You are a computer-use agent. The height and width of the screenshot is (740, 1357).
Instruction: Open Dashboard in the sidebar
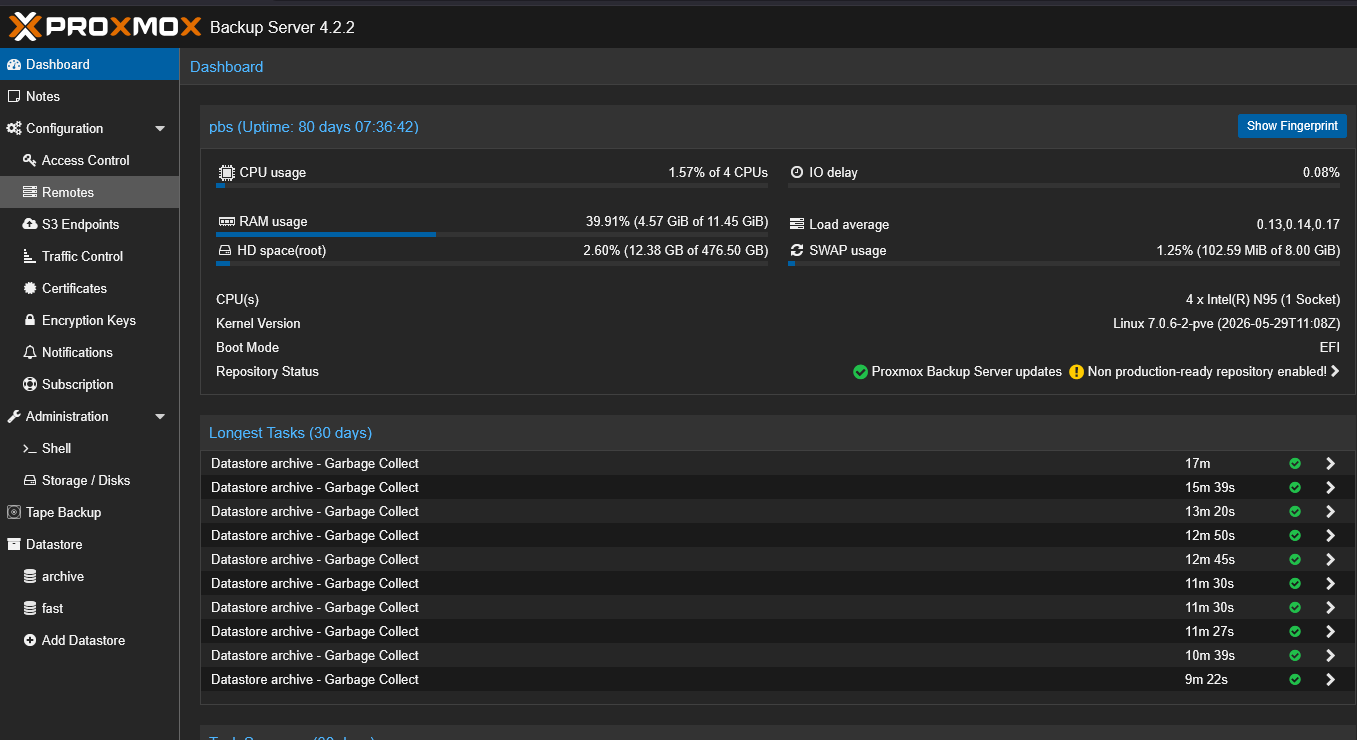point(89,64)
